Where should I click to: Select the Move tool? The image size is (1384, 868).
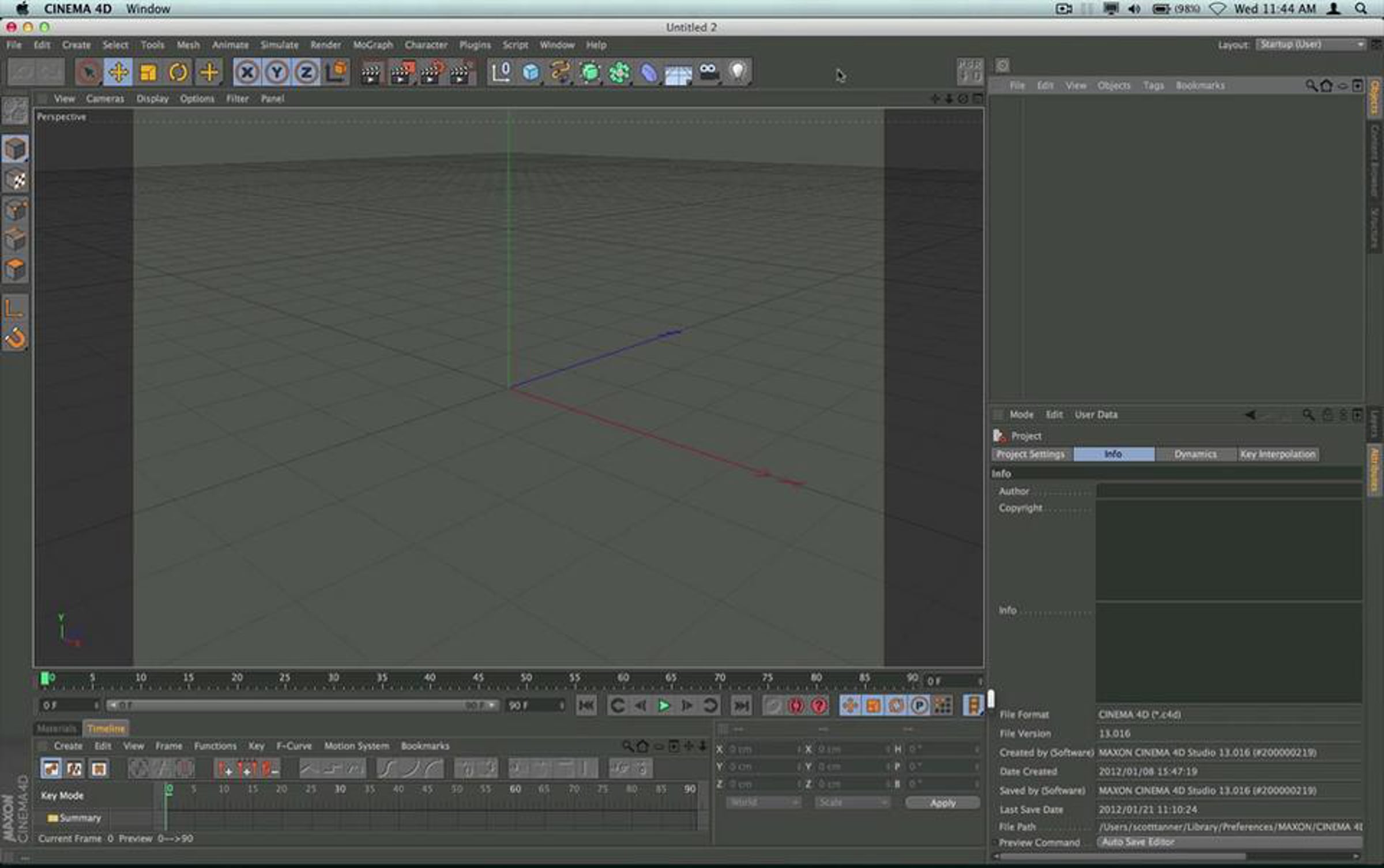click(118, 73)
